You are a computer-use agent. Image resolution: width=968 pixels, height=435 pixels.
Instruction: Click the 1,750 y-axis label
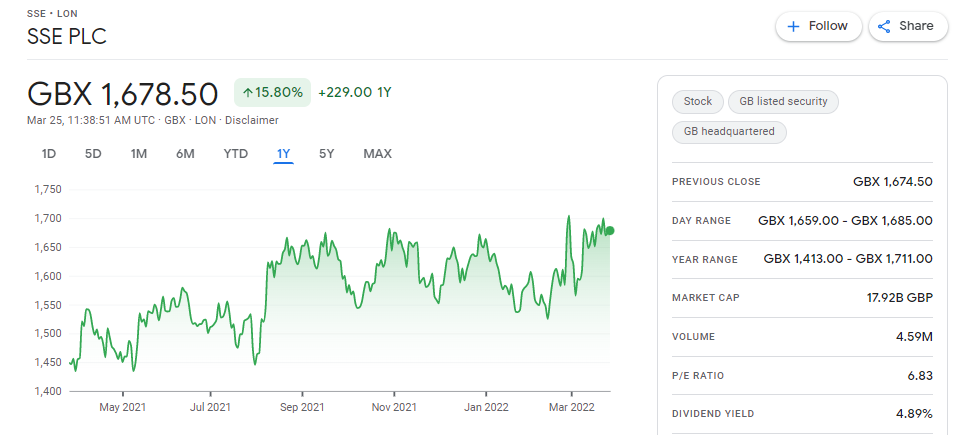[48, 189]
